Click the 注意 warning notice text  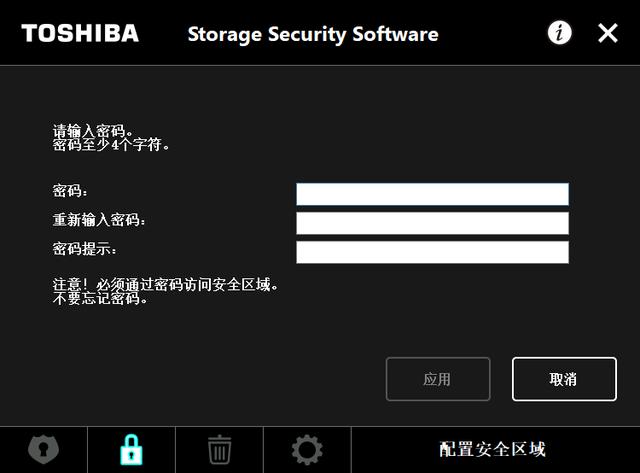164,285
